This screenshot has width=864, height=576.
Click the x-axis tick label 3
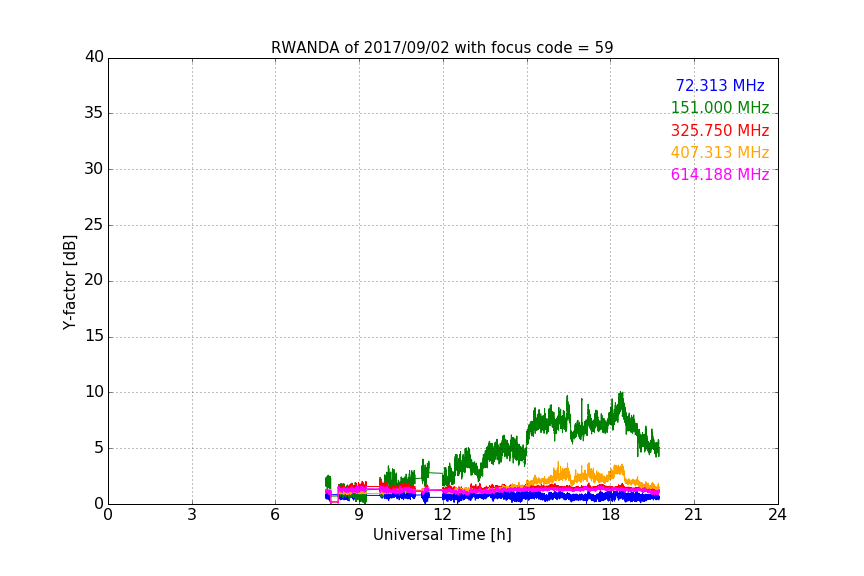(192, 515)
